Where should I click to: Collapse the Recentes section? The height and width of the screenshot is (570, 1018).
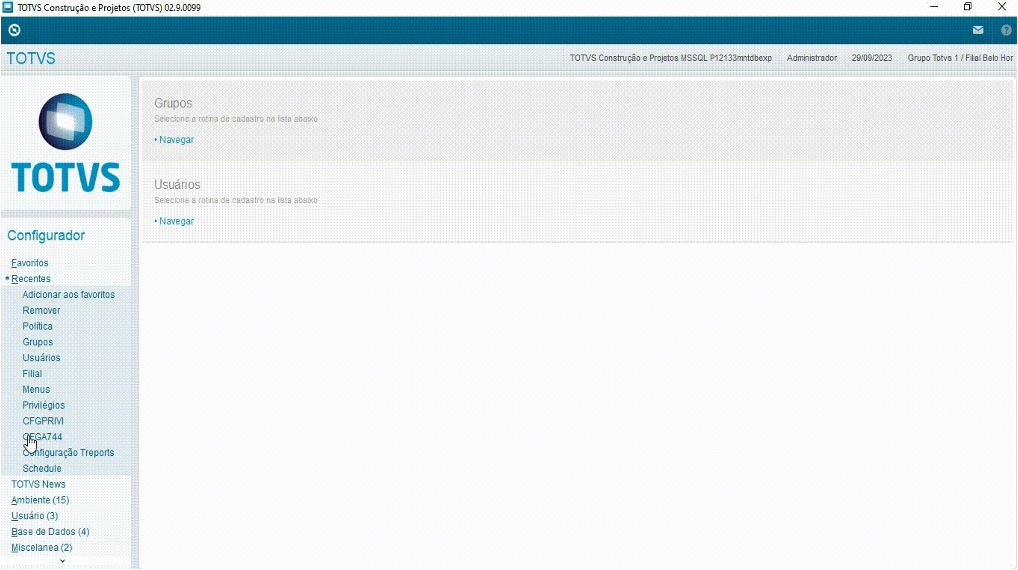tap(31, 279)
